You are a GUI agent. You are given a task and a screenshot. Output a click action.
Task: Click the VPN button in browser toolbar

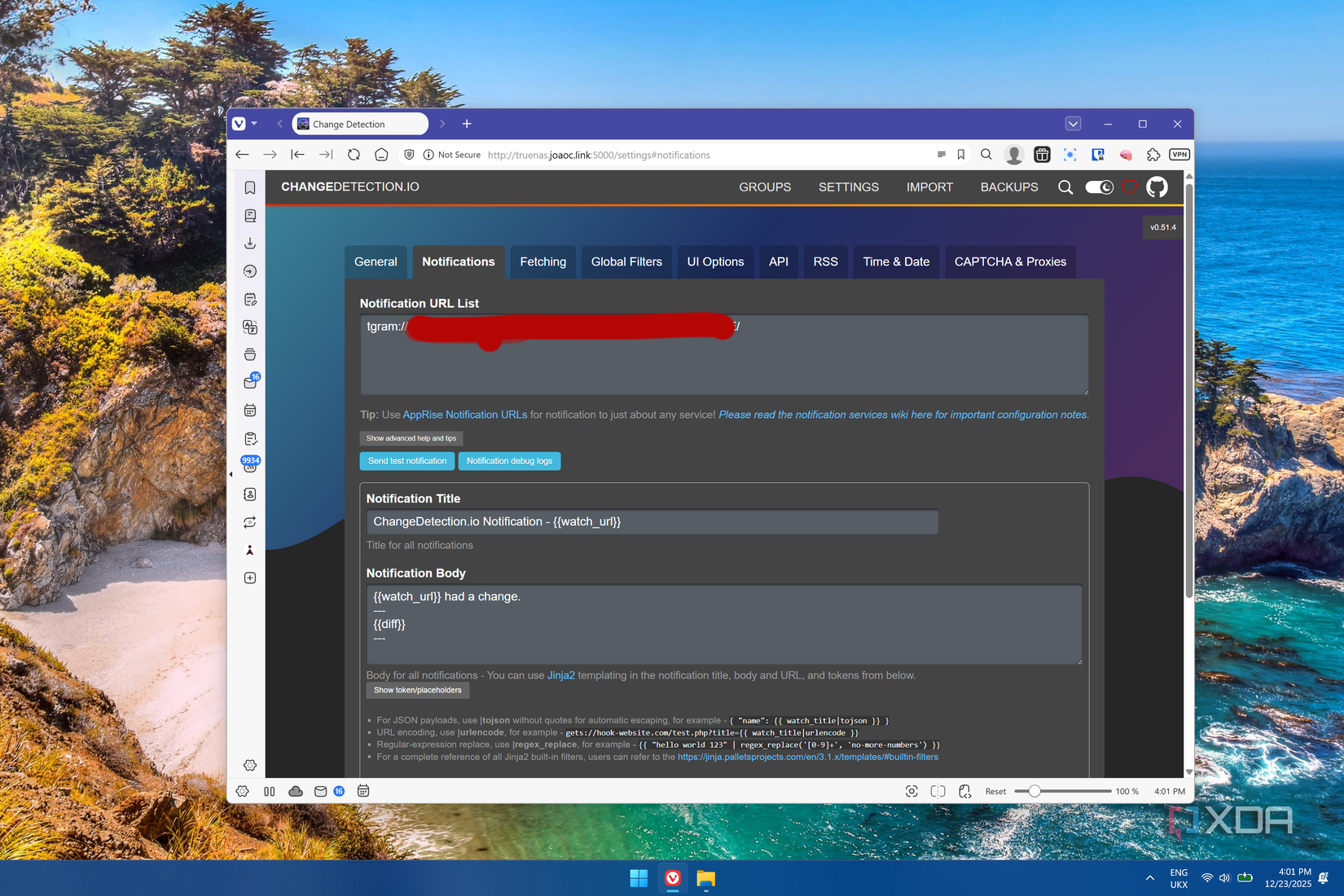click(1179, 155)
